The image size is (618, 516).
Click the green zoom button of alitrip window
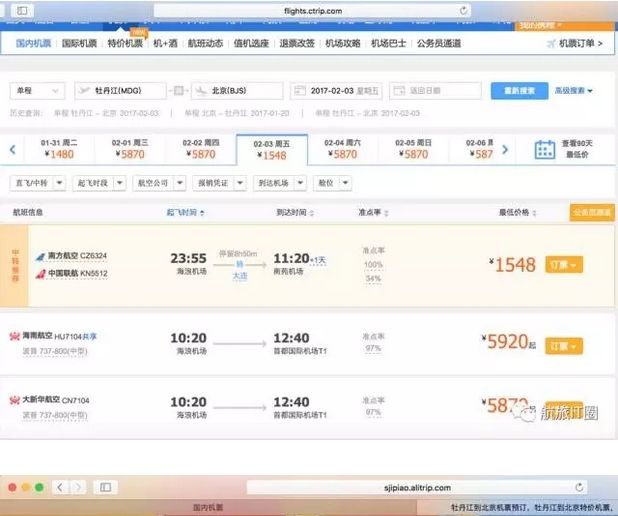pyautogui.click(x=39, y=488)
